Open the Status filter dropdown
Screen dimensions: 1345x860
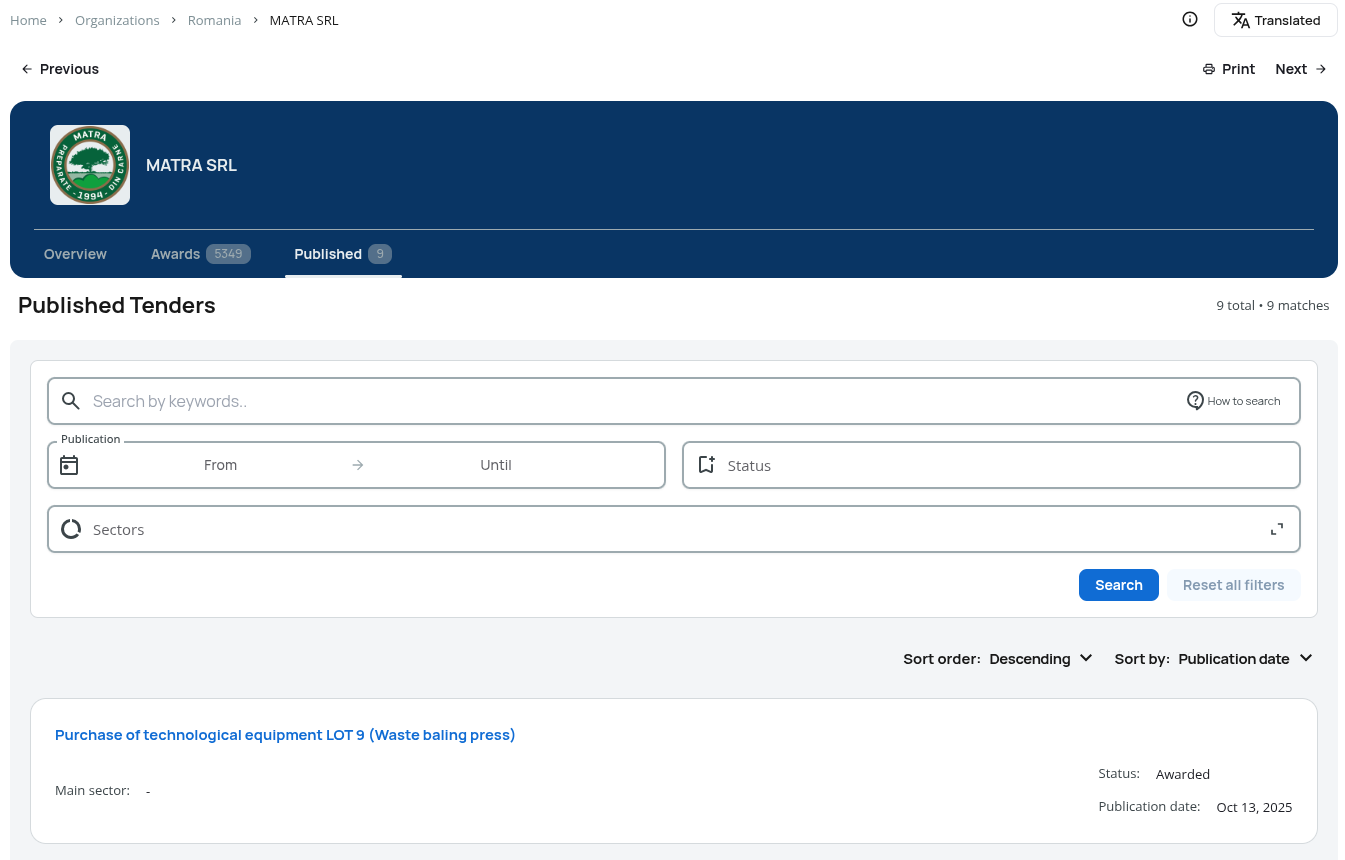click(991, 465)
